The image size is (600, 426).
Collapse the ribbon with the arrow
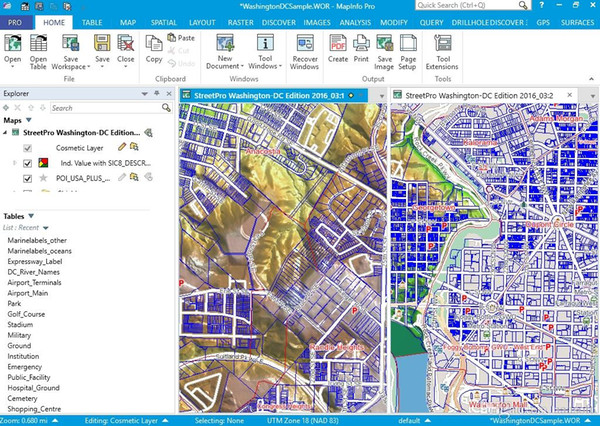tap(592, 79)
